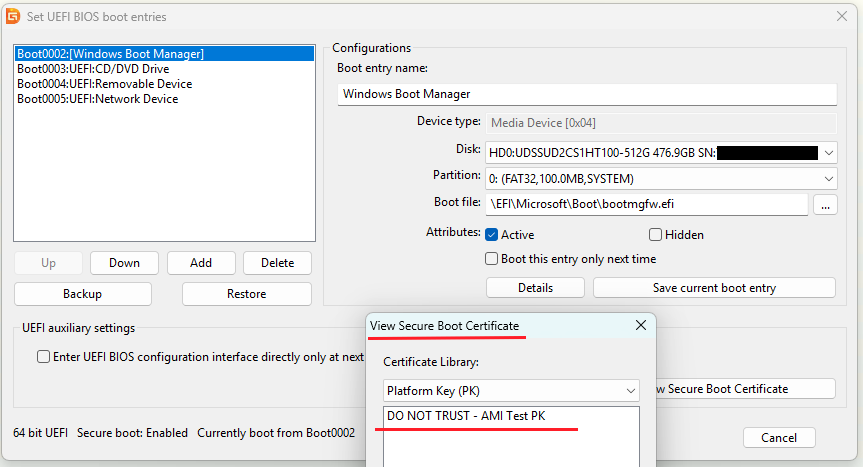The width and height of the screenshot is (863, 467).
Task: Click Currently boot from Boot0002 status
Action: coord(276,433)
